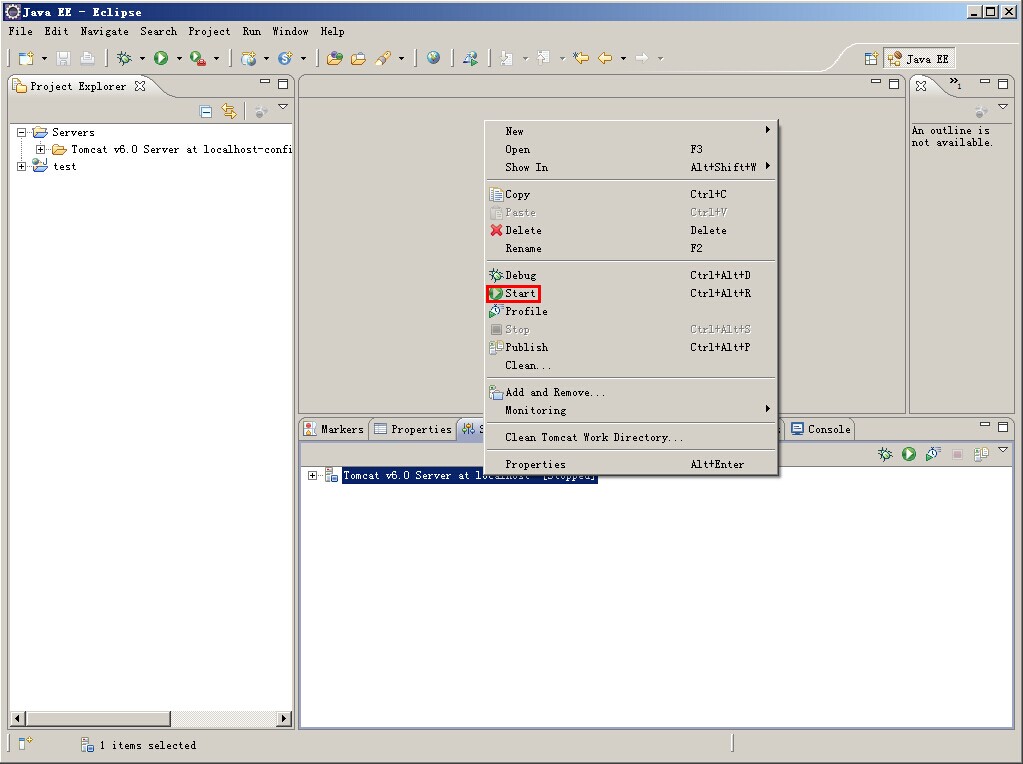This screenshot has height=764, width=1023.
Task: Open the File menu
Action: [20, 31]
